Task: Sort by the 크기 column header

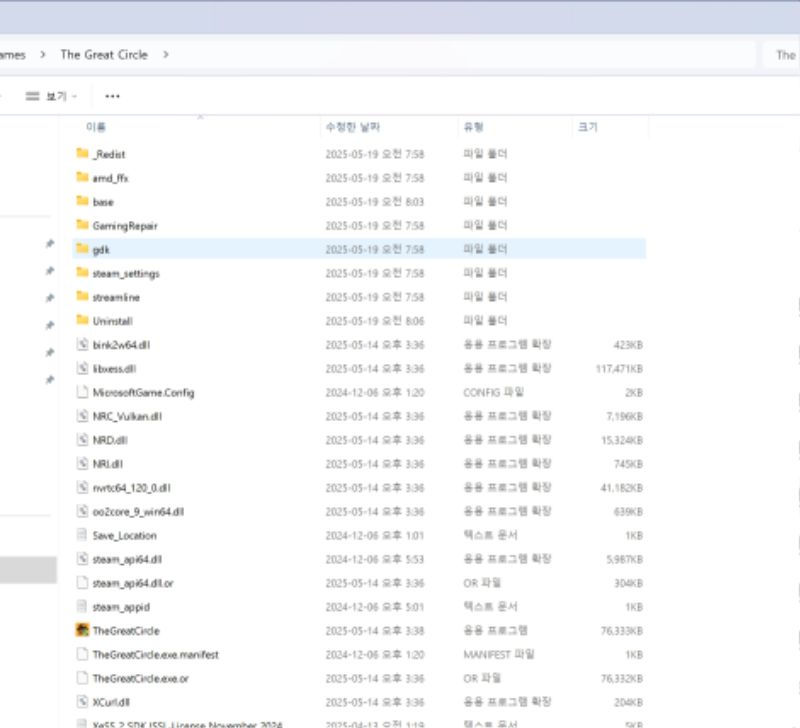Action: (588, 127)
